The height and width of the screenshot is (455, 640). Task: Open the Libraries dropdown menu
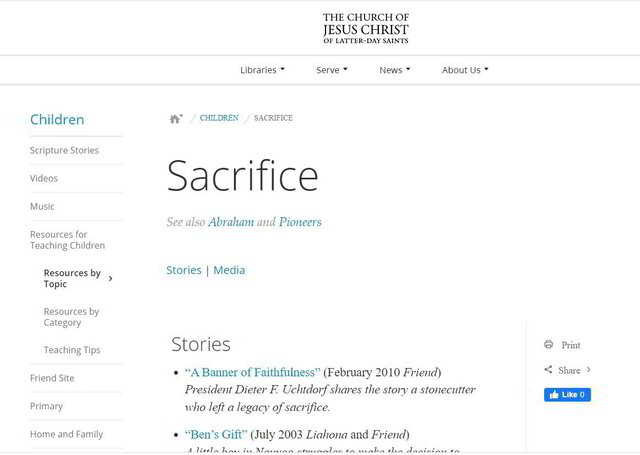tap(262, 70)
